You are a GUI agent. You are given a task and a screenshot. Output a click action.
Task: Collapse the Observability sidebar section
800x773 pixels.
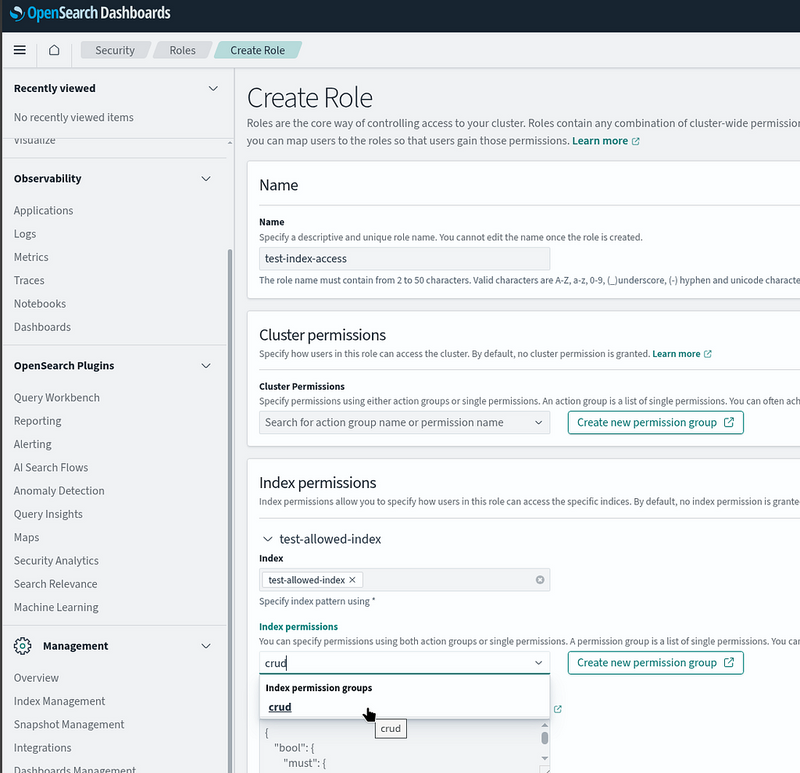click(x=206, y=179)
